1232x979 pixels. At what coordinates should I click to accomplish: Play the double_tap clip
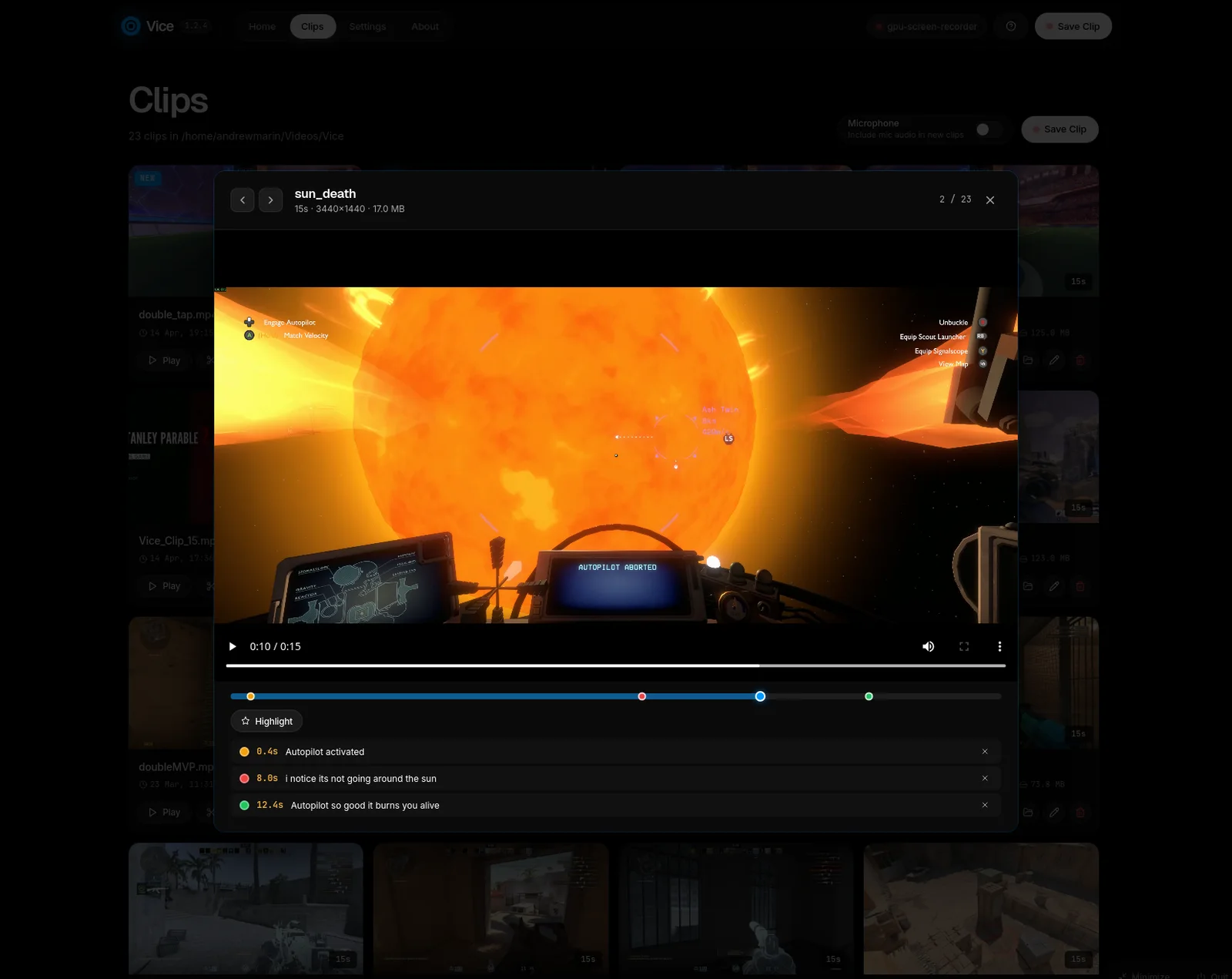tap(164, 360)
